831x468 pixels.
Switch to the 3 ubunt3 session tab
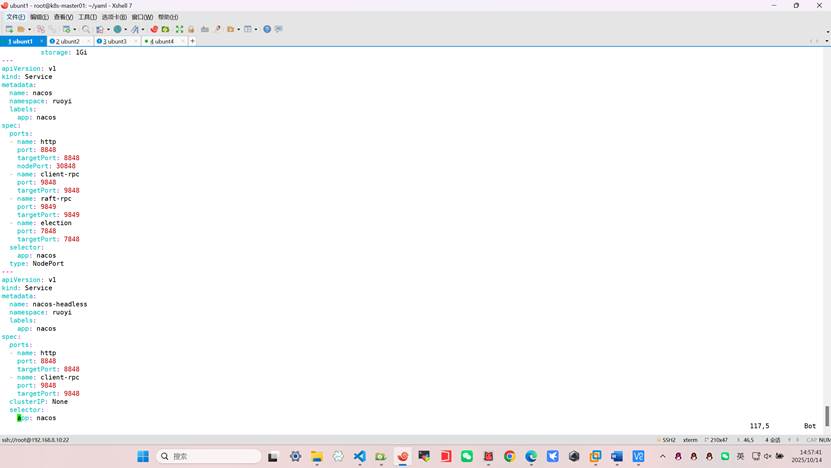[x=115, y=41]
